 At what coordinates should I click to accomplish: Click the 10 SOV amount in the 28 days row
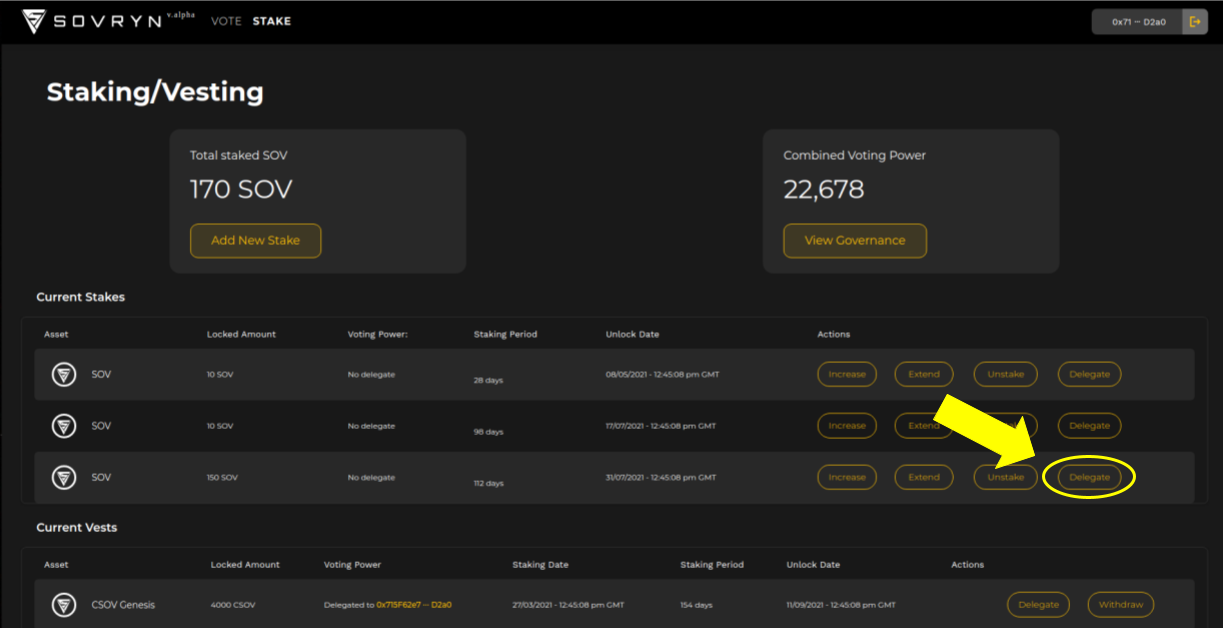pyautogui.click(x=220, y=375)
